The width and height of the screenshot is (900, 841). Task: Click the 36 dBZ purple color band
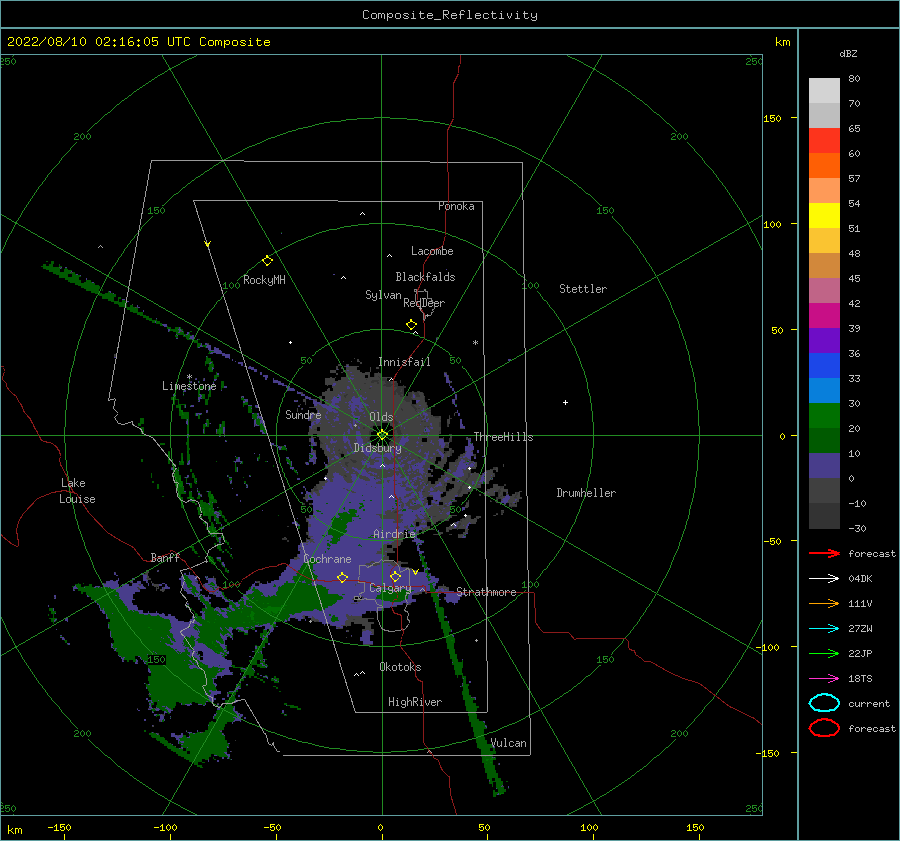click(824, 340)
